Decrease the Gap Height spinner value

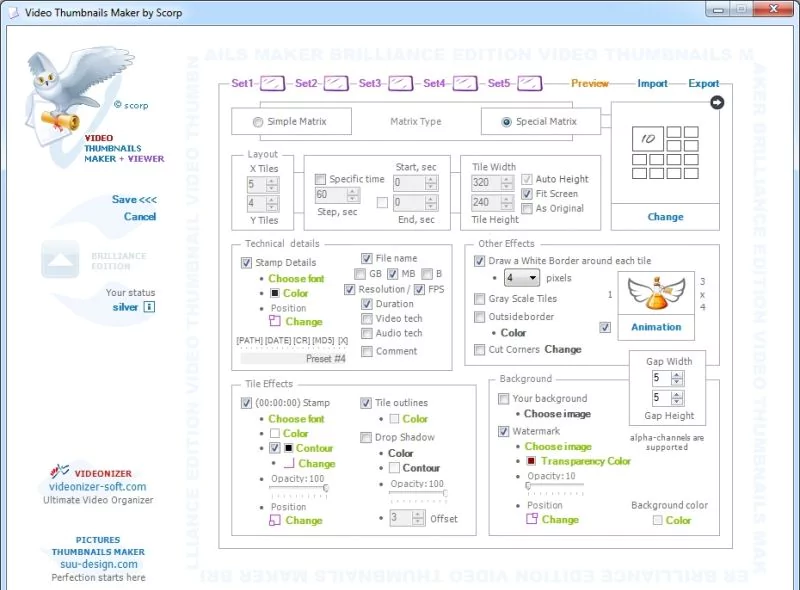pyautogui.click(x=678, y=403)
